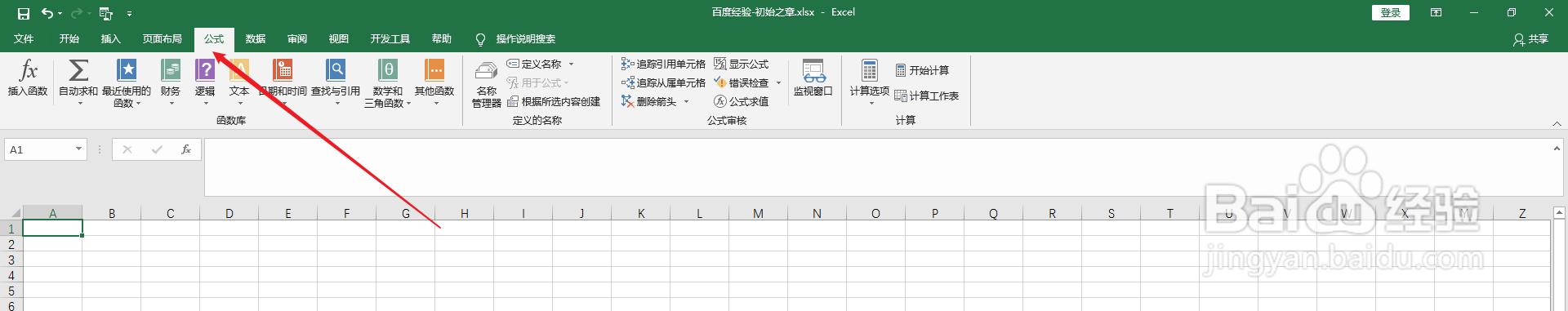Click Create from Selection (根据所选内容创建)
Viewport: 1568px width, 311px height.
click(554, 101)
